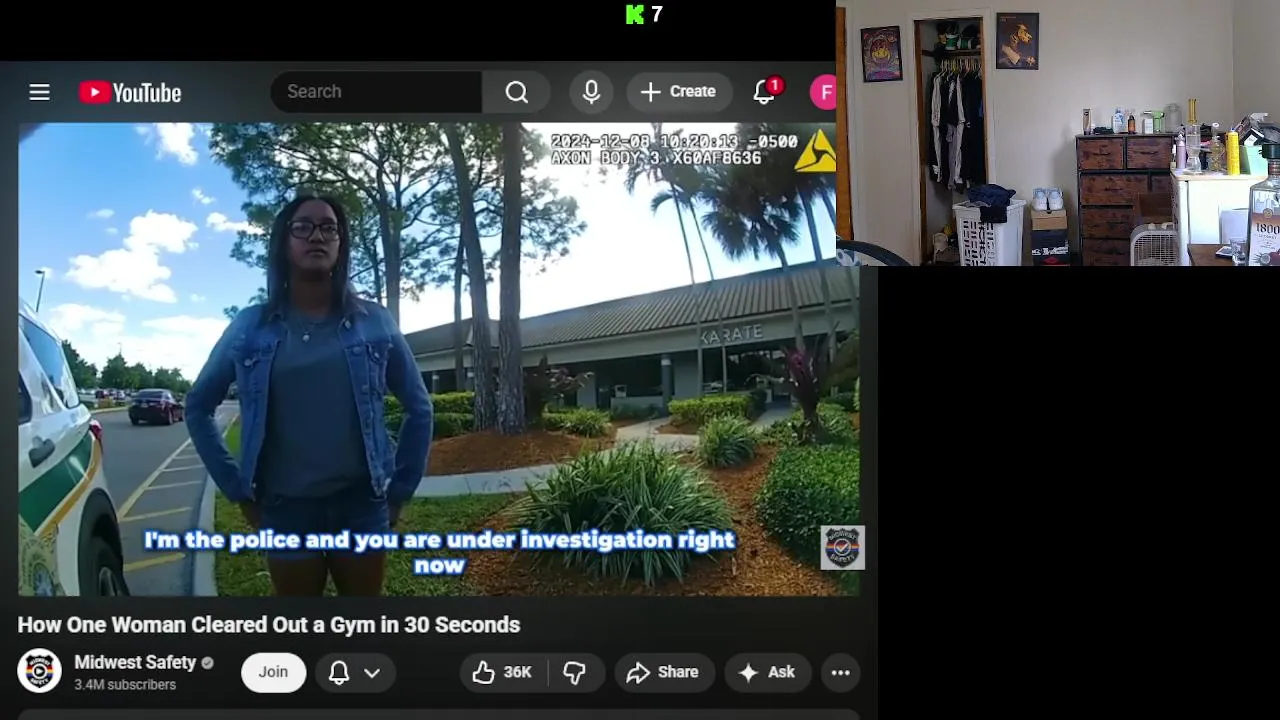The image size is (1280, 720).
Task: Click the YouTube Search input field
Action: [x=376, y=92]
